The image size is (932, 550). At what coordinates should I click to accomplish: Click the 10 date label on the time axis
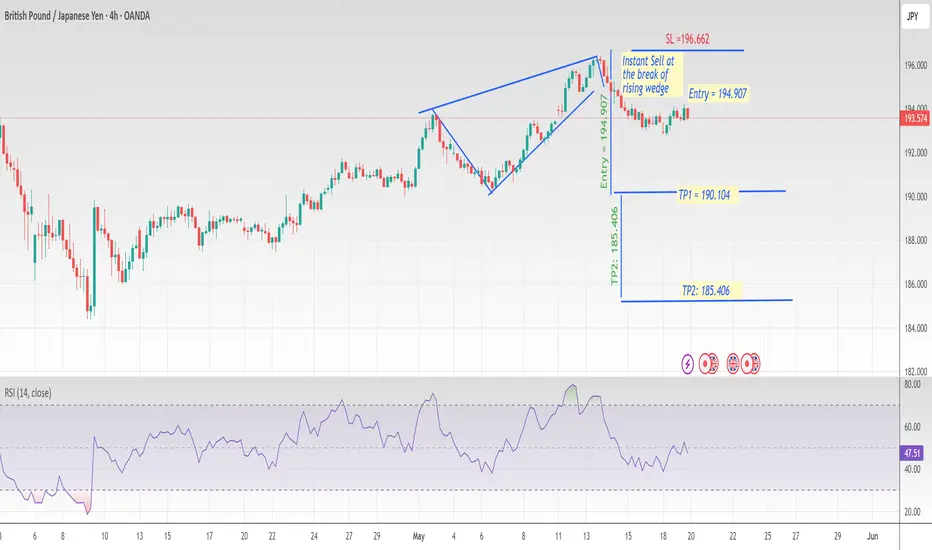105,536
